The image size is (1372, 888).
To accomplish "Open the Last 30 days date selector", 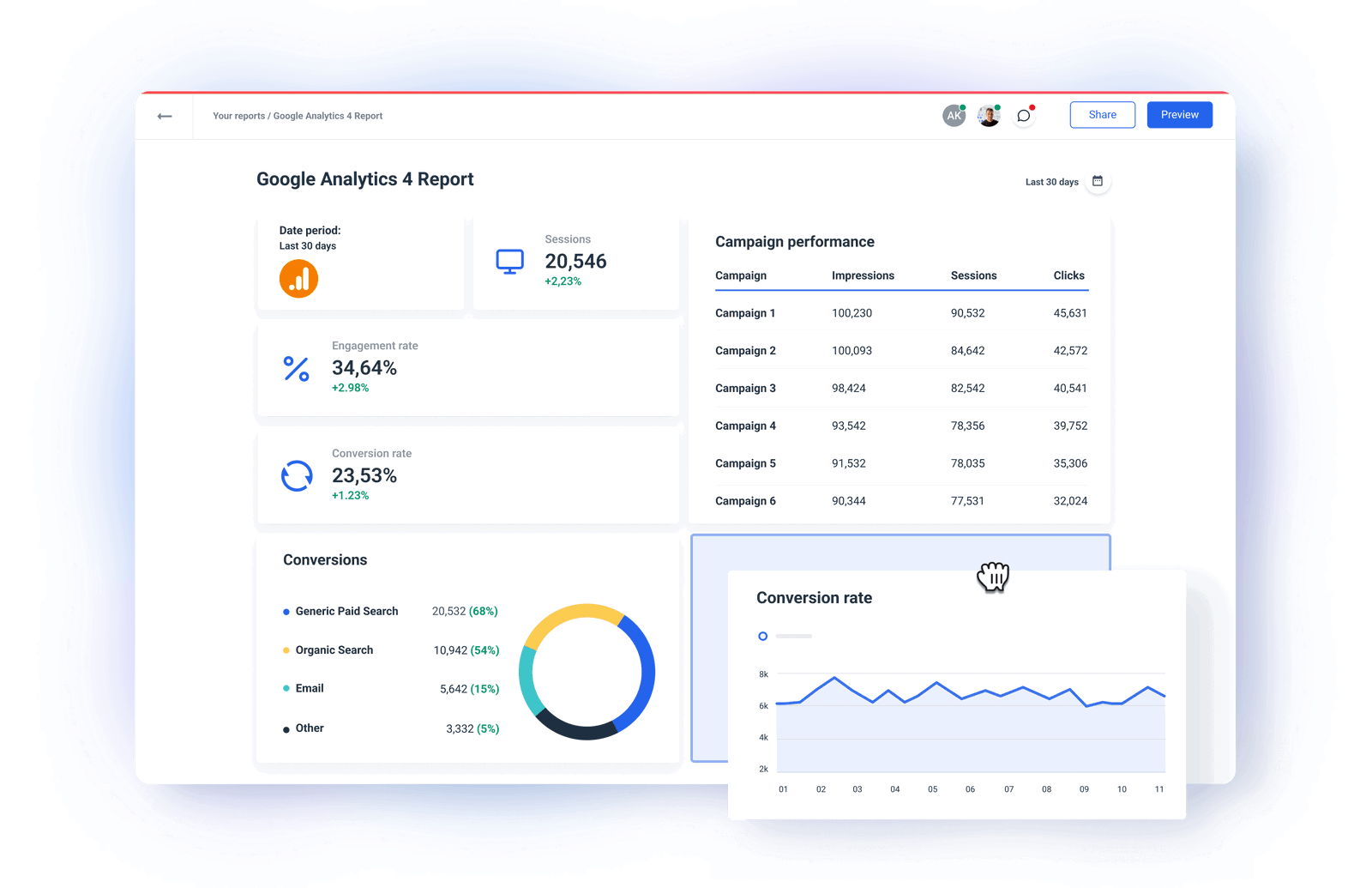I will pyautogui.click(x=1051, y=181).
